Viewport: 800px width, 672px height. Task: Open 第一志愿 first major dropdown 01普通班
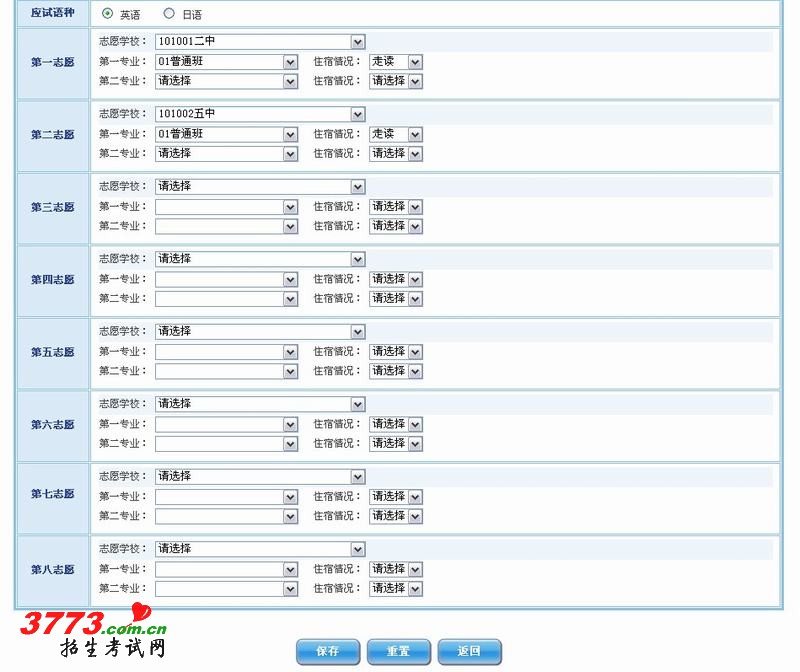click(x=226, y=62)
